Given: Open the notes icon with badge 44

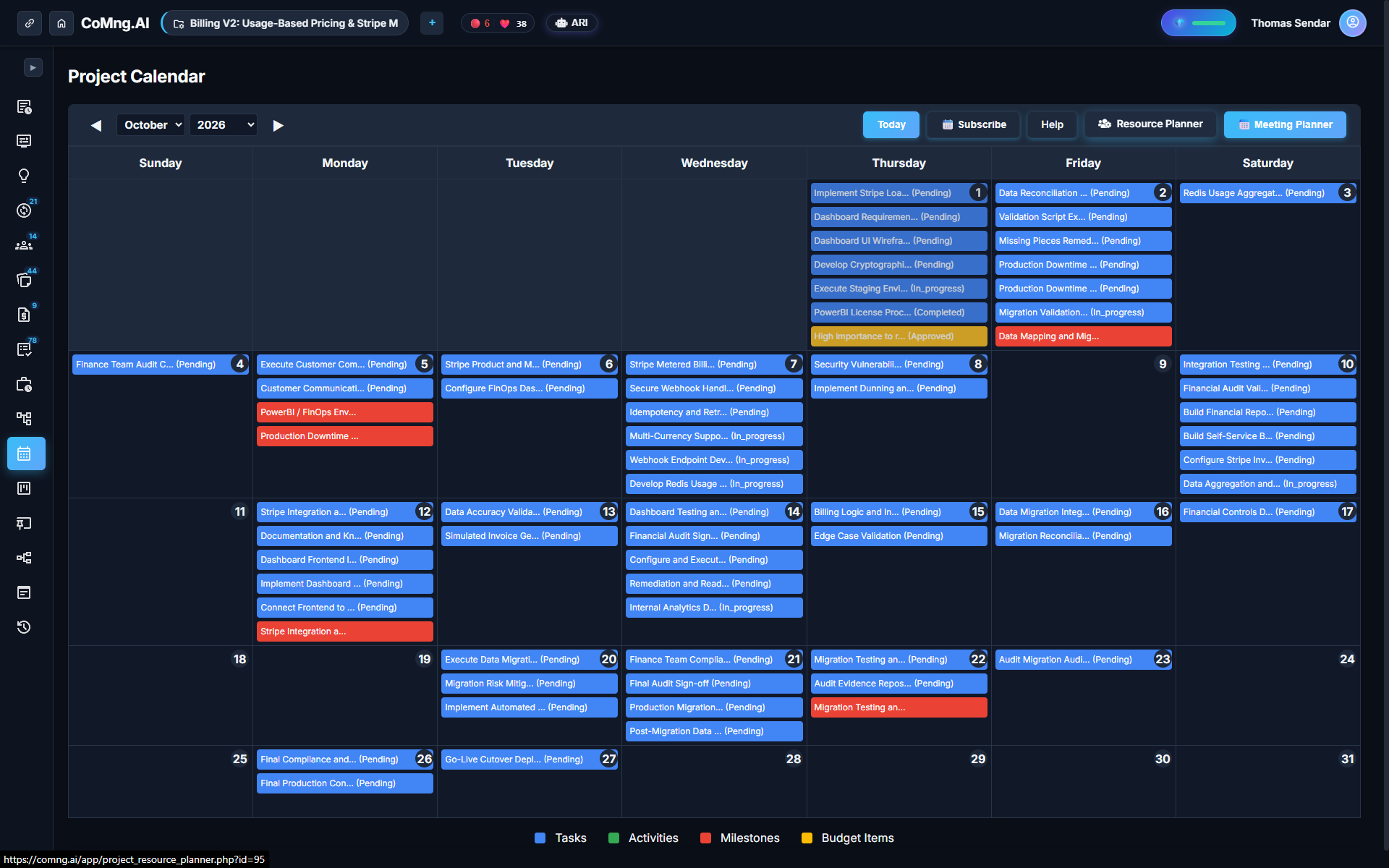Looking at the screenshot, I should click(x=24, y=280).
